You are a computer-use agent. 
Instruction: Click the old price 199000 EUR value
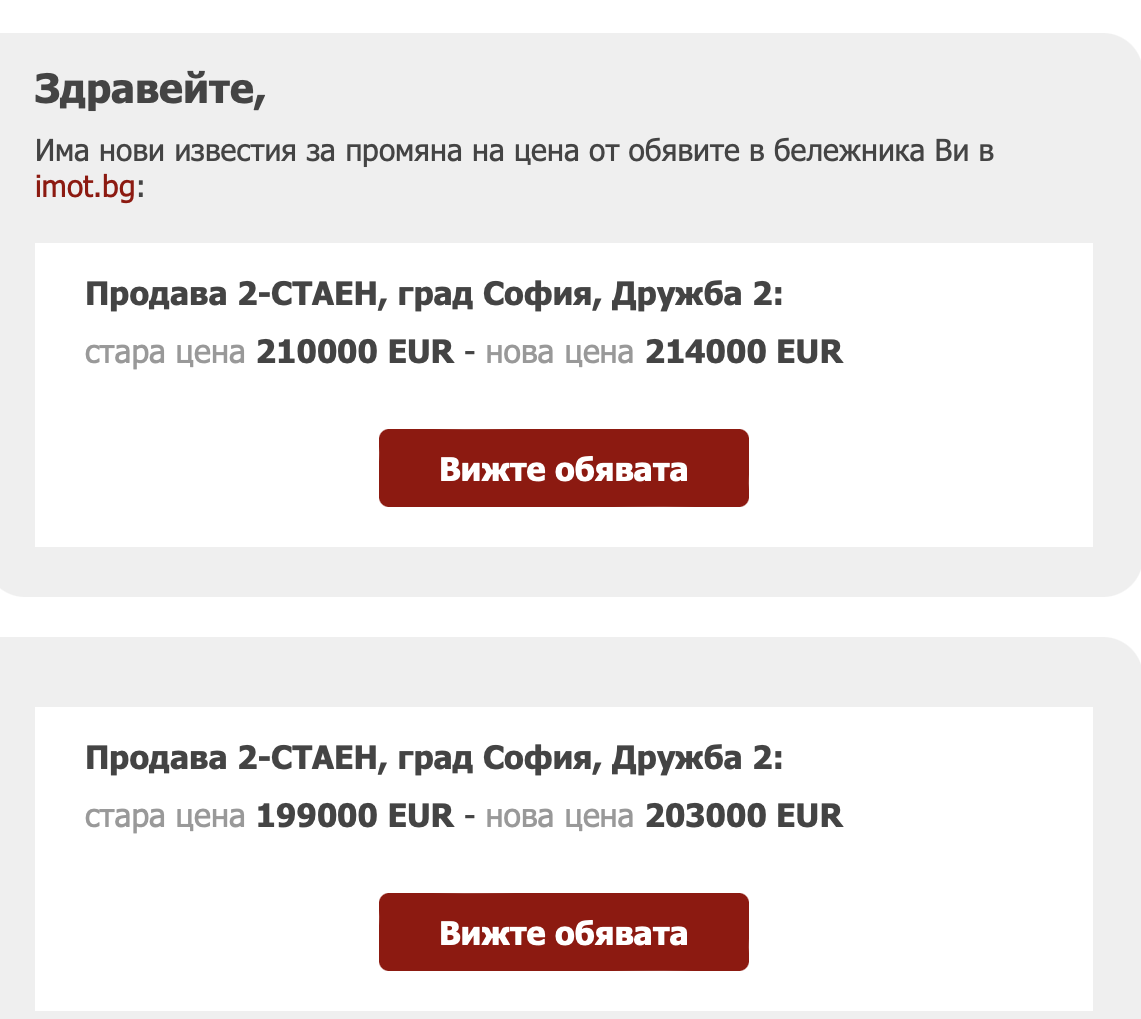[355, 816]
